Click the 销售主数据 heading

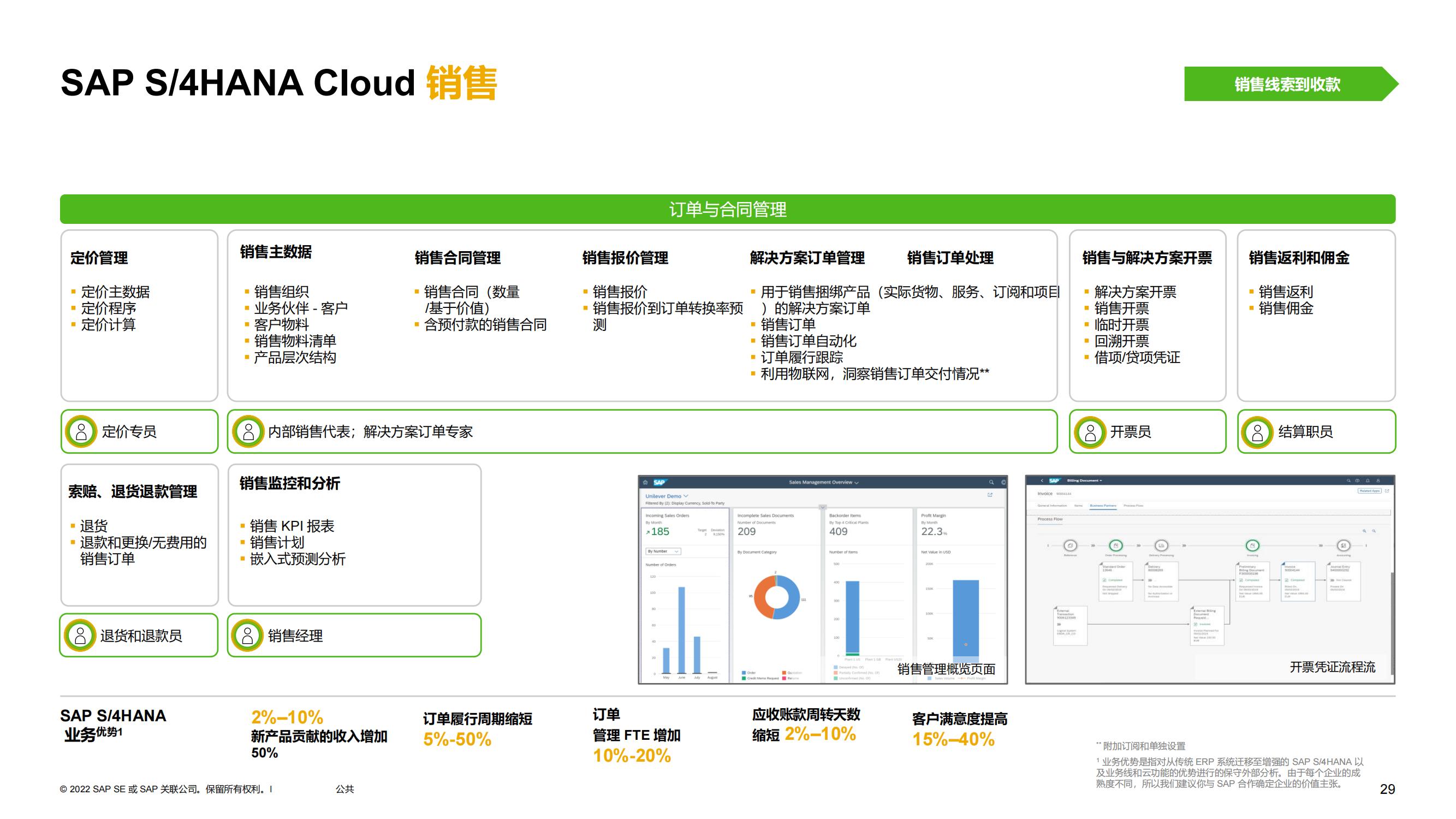[276, 252]
